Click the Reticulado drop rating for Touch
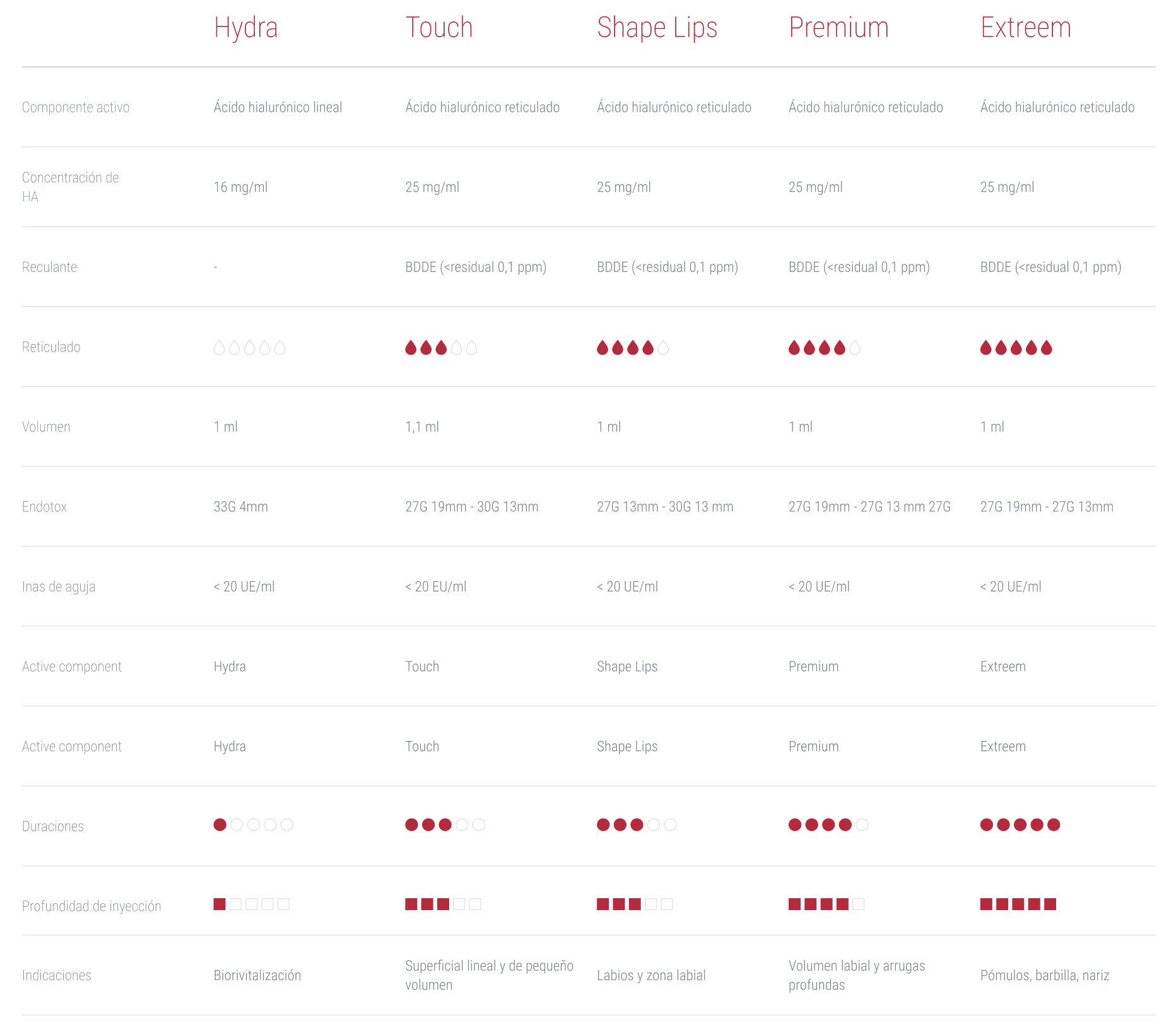The image size is (1176, 1030). click(440, 347)
